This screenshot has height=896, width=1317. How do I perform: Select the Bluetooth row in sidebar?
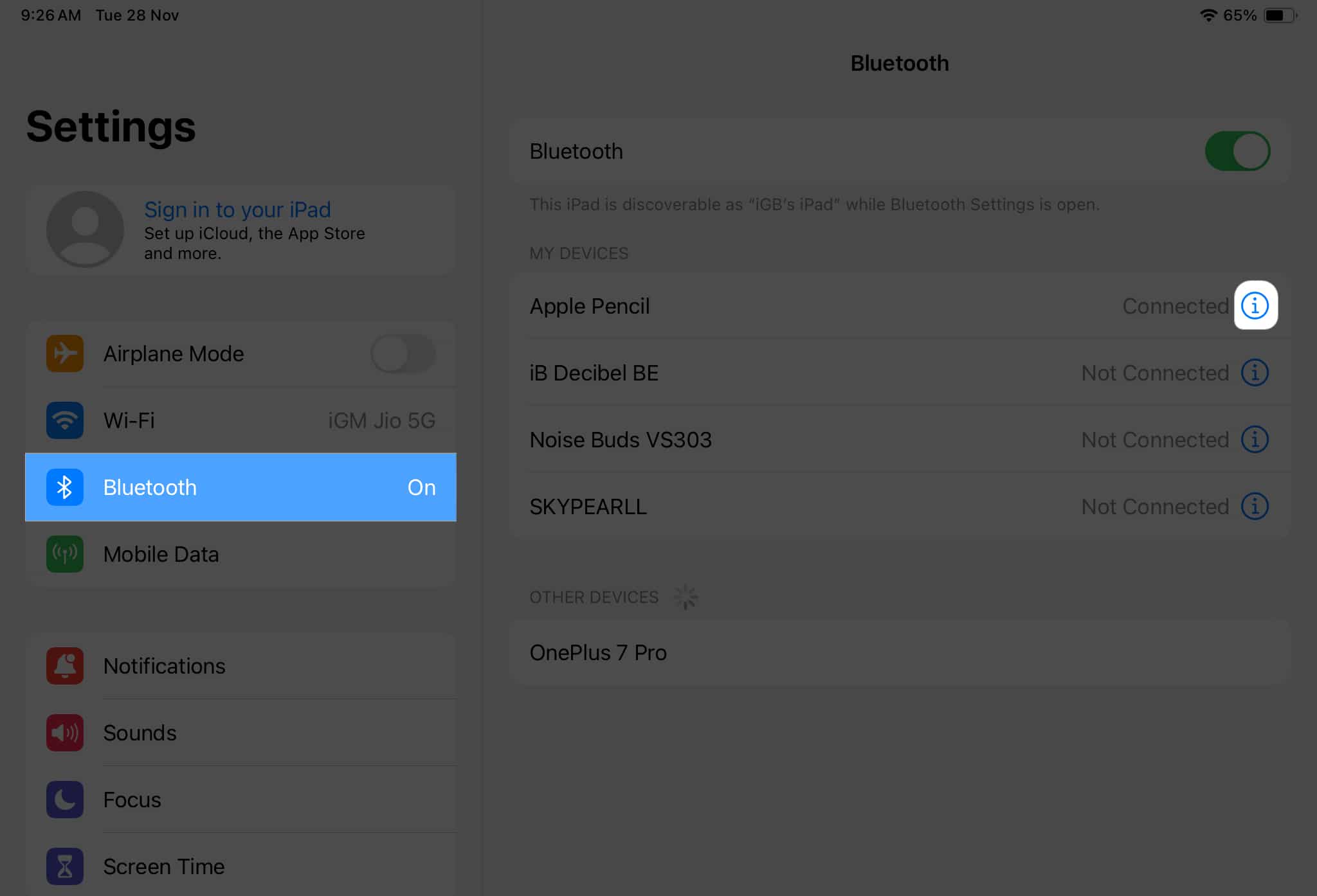click(x=241, y=487)
